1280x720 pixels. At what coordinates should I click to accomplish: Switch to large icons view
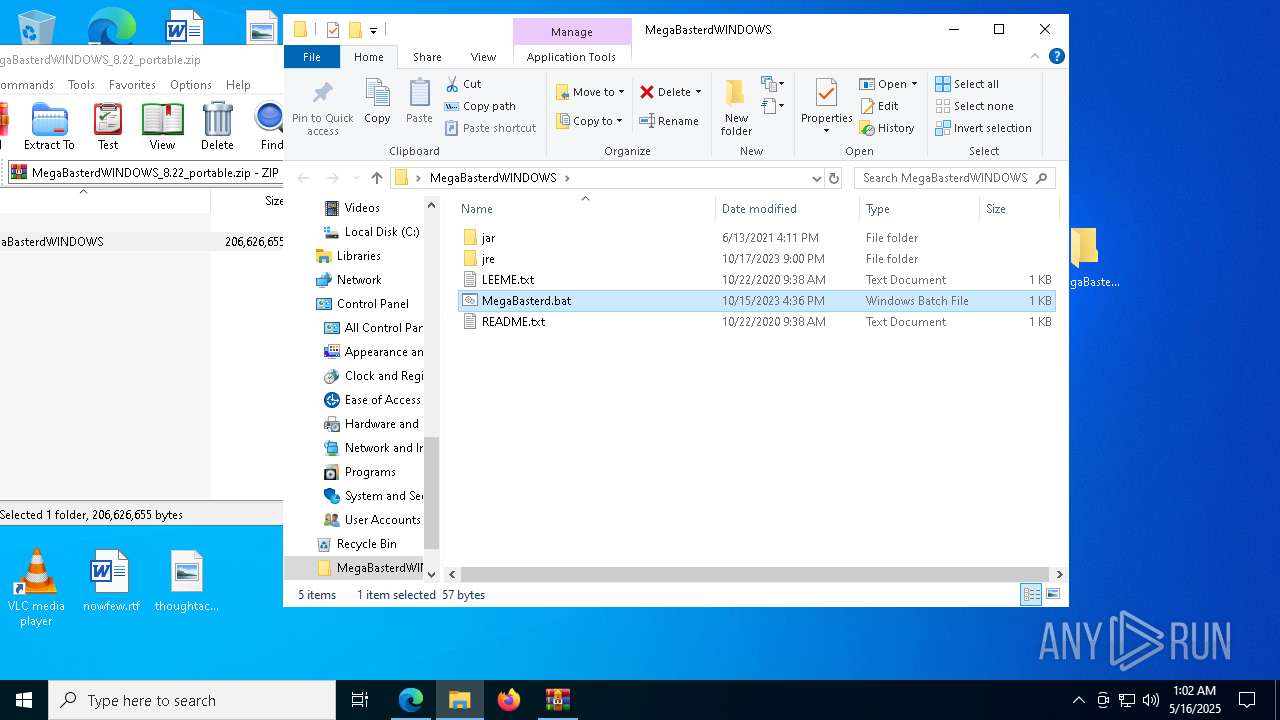1052,595
